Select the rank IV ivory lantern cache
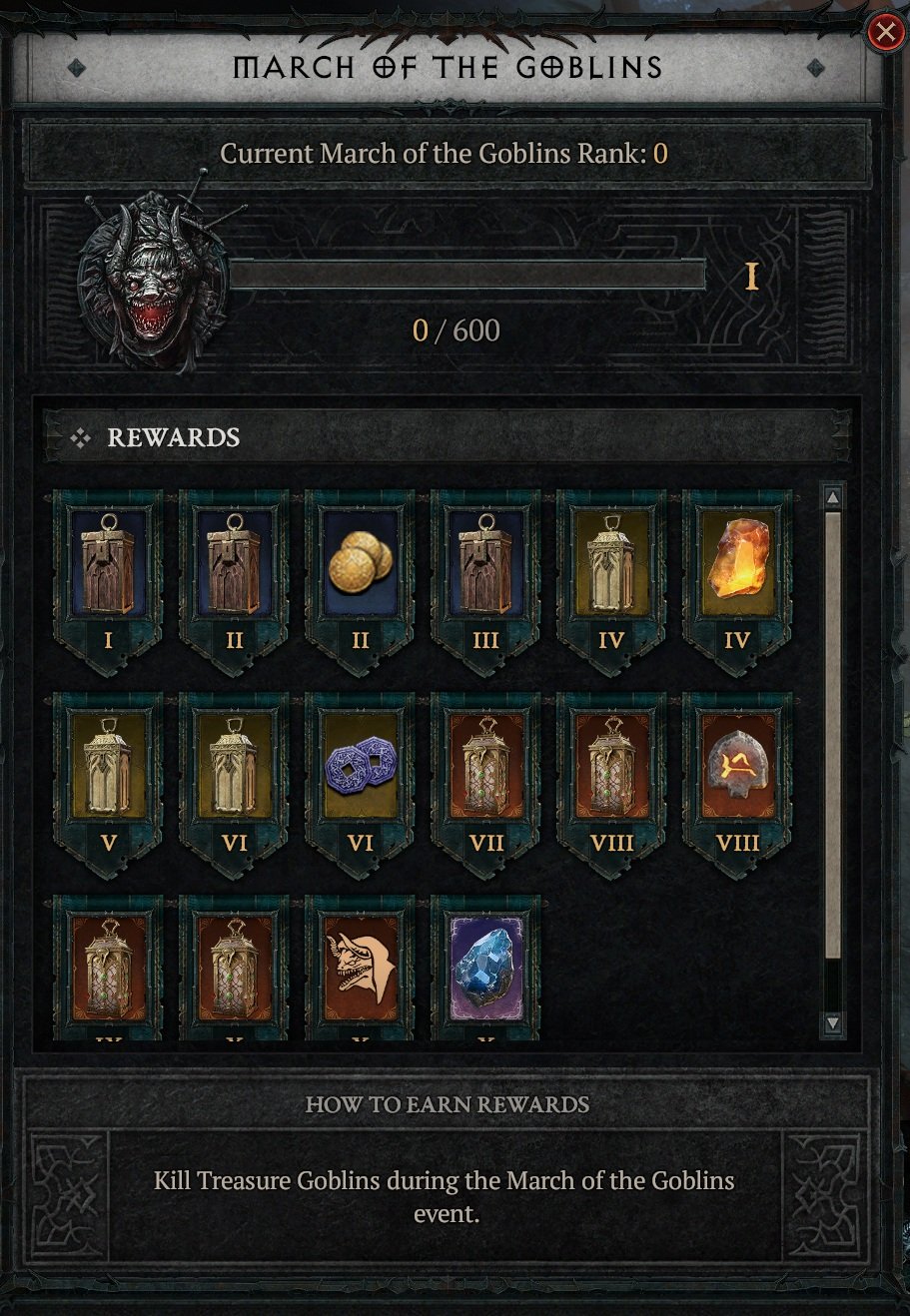This screenshot has width=910, height=1316. 611,567
